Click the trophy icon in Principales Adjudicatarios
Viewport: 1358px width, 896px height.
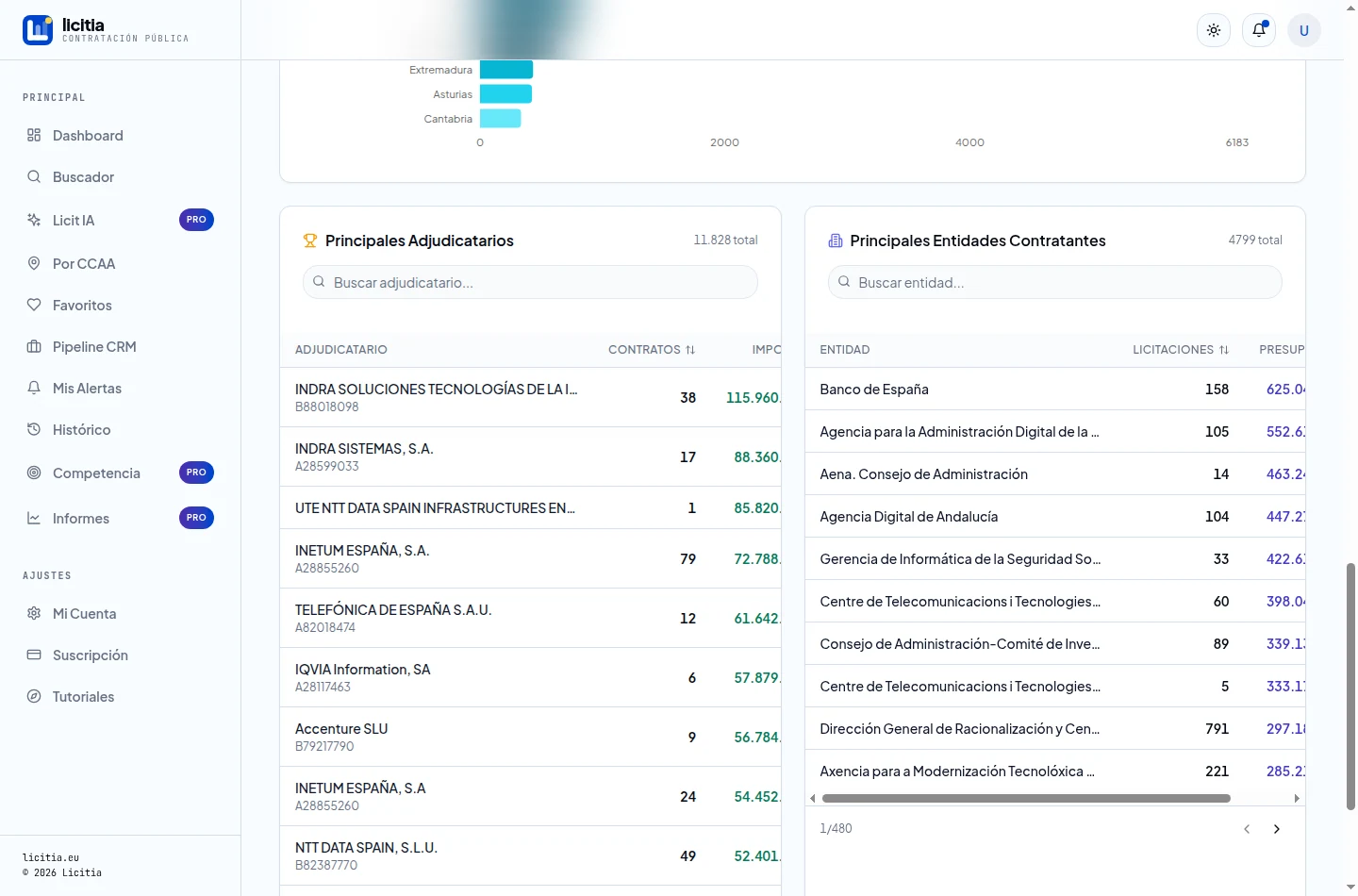click(310, 241)
